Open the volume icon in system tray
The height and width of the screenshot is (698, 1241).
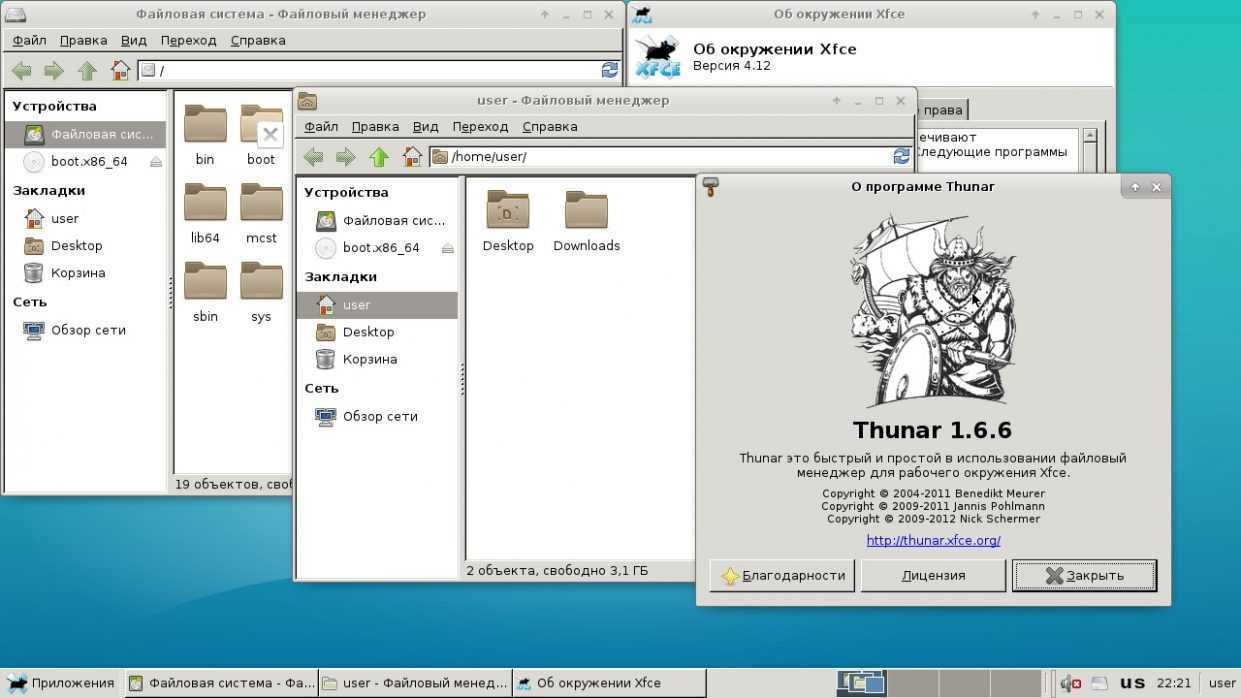pos(1069,683)
